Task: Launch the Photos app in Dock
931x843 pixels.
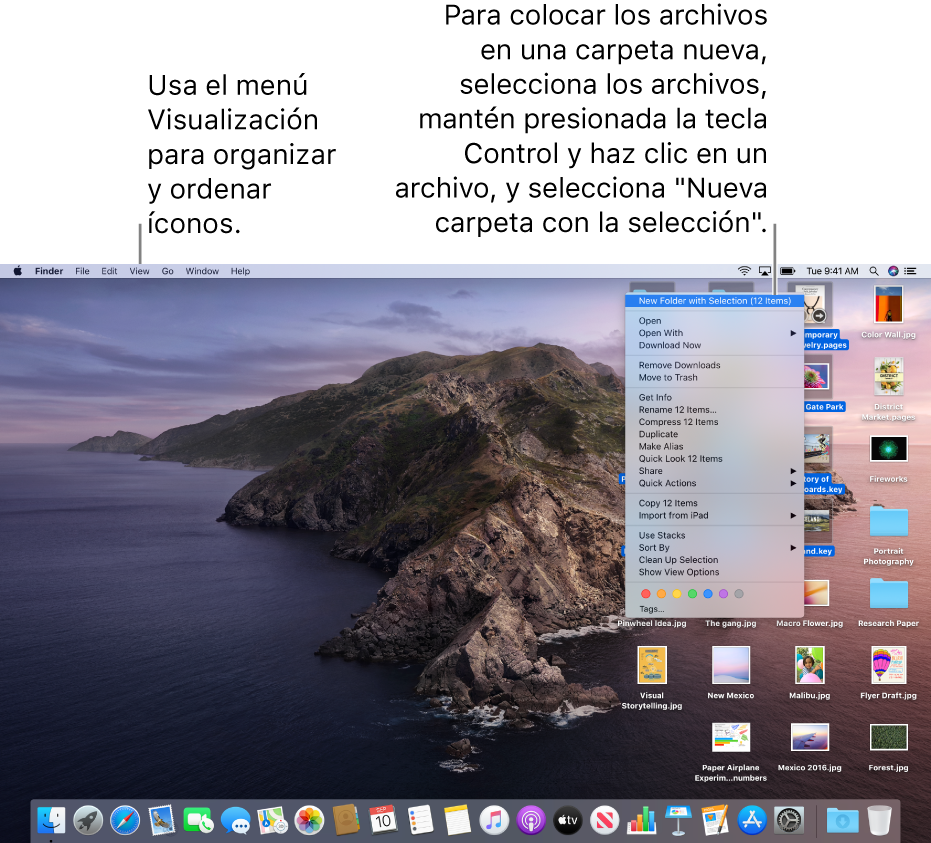Action: pyautogui.click(x=309, y=820)
